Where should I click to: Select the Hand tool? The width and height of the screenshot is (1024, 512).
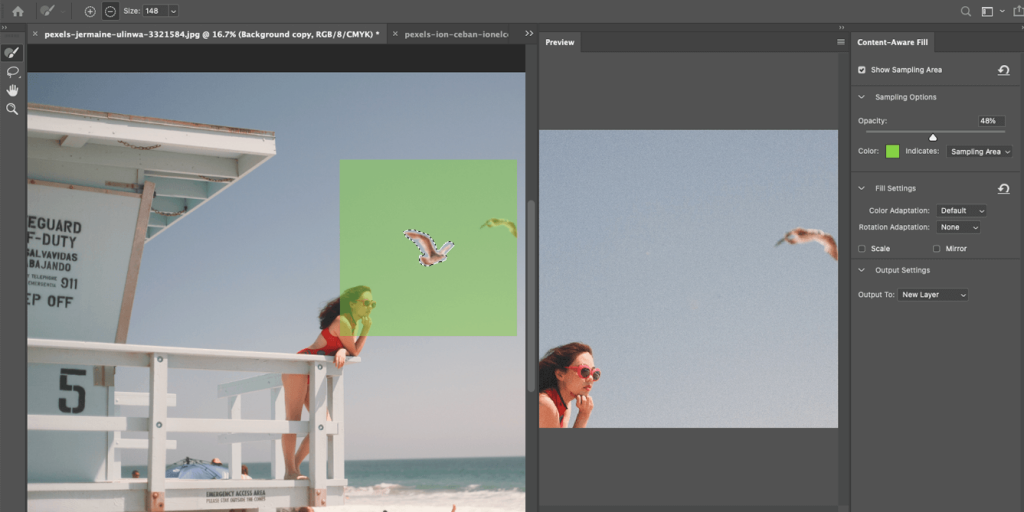(12, 90)
